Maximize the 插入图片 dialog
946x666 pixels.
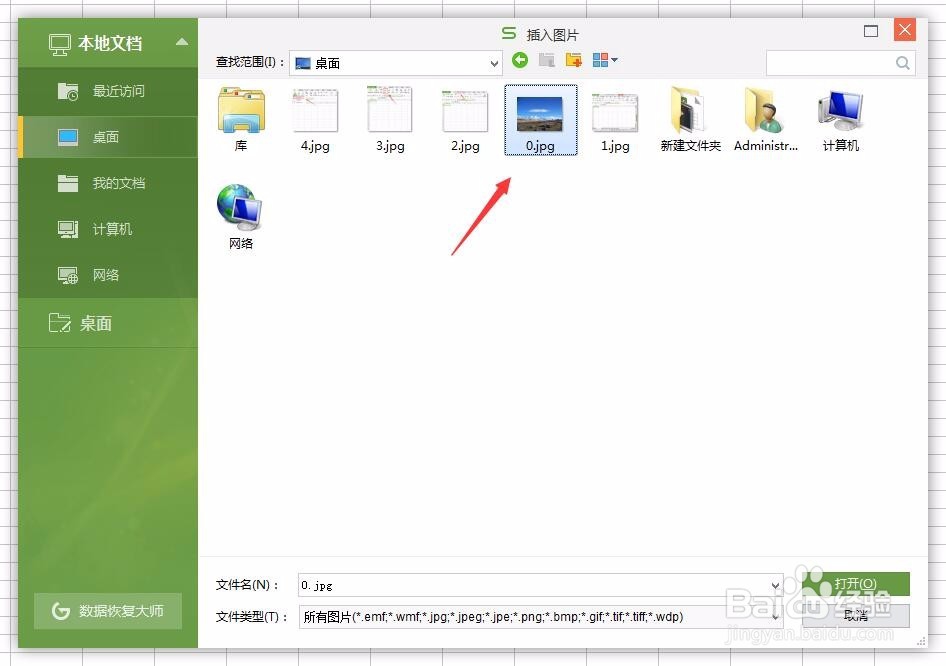(871, 31)
